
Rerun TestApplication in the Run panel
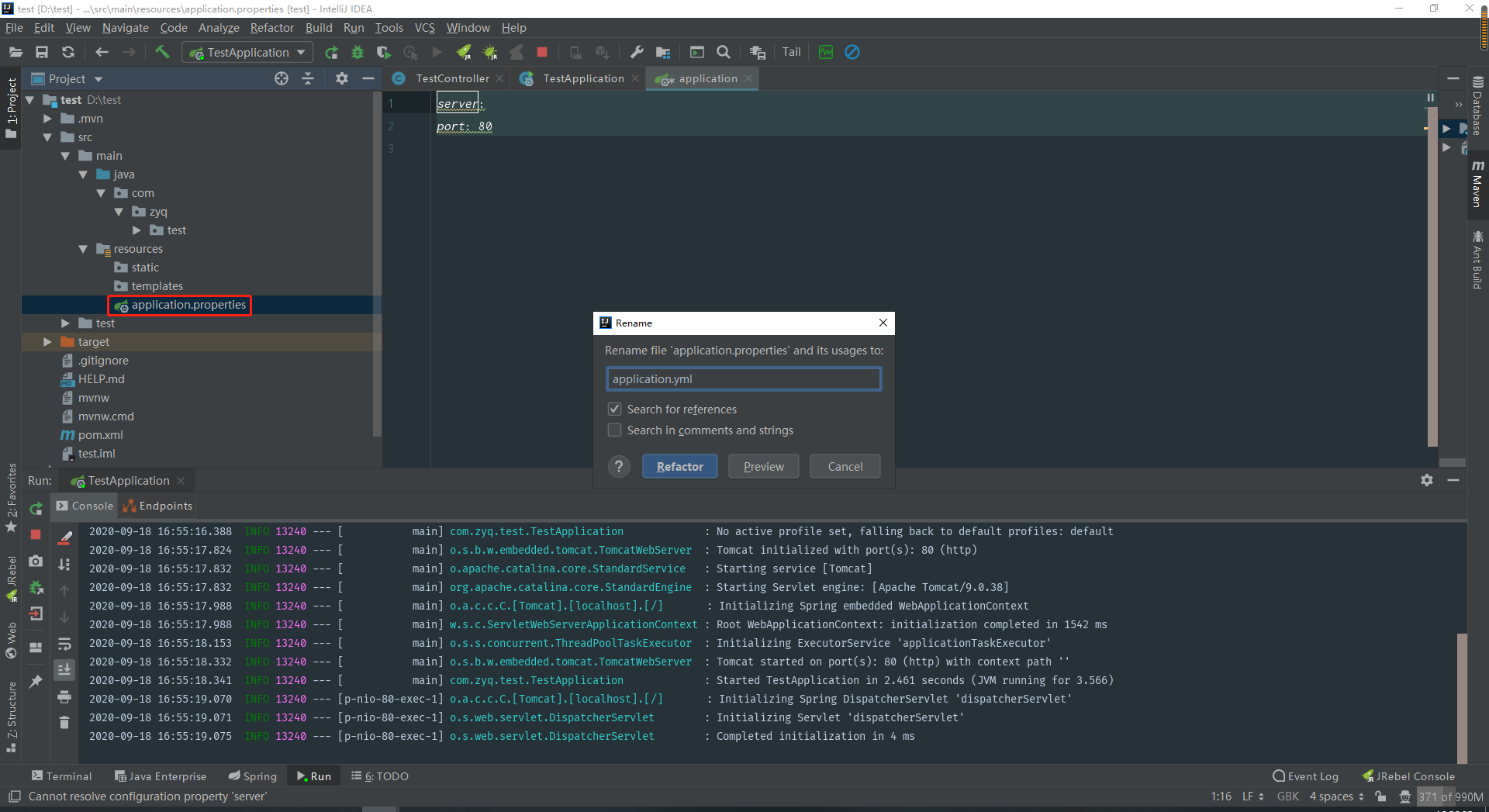[x=36, y=509]
